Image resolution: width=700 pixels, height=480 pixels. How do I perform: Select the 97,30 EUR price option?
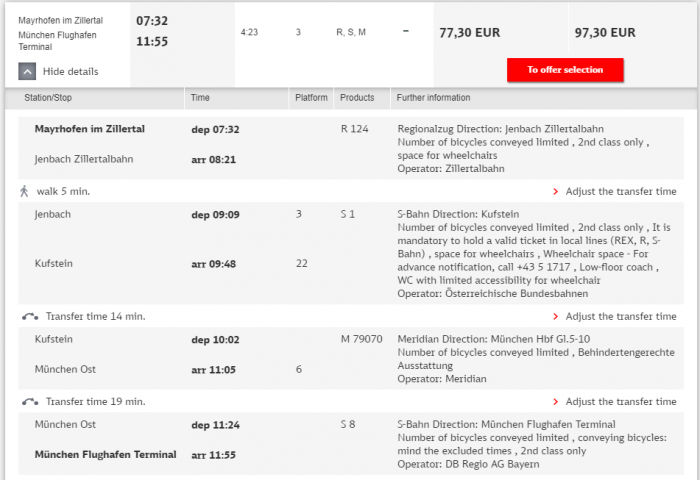point(605,32)
